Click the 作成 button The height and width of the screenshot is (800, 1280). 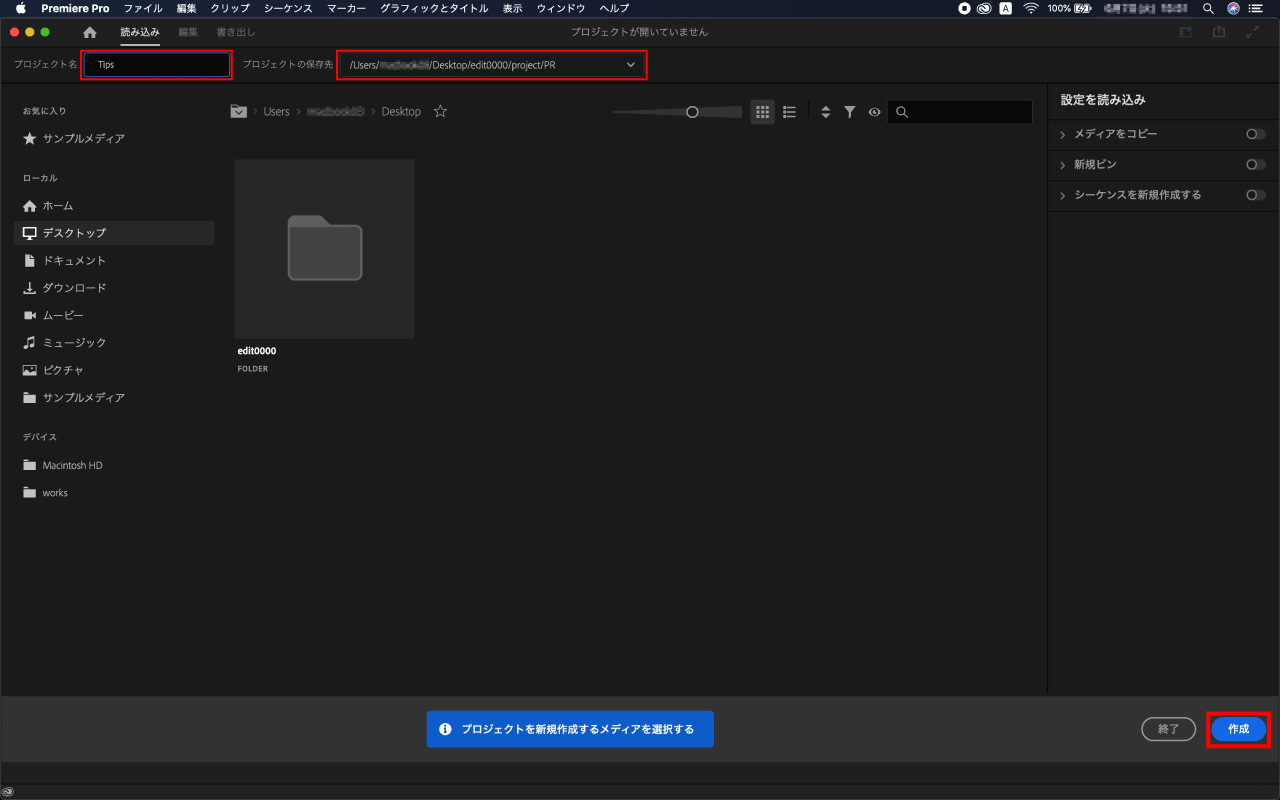pos(1238,729)
